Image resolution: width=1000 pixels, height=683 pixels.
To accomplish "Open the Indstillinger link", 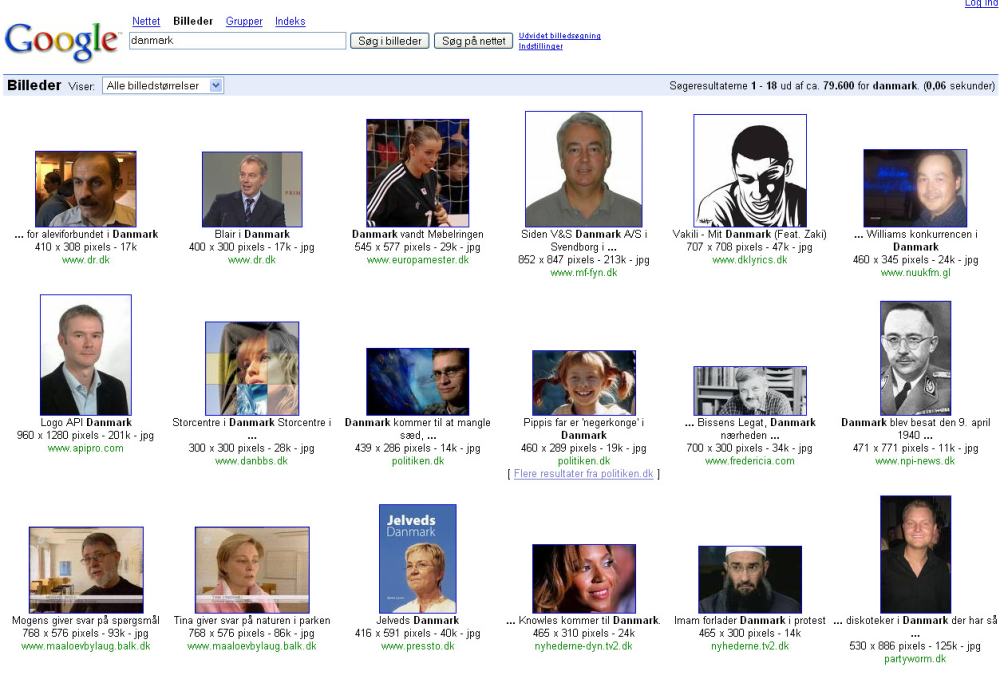I will 540,46.
